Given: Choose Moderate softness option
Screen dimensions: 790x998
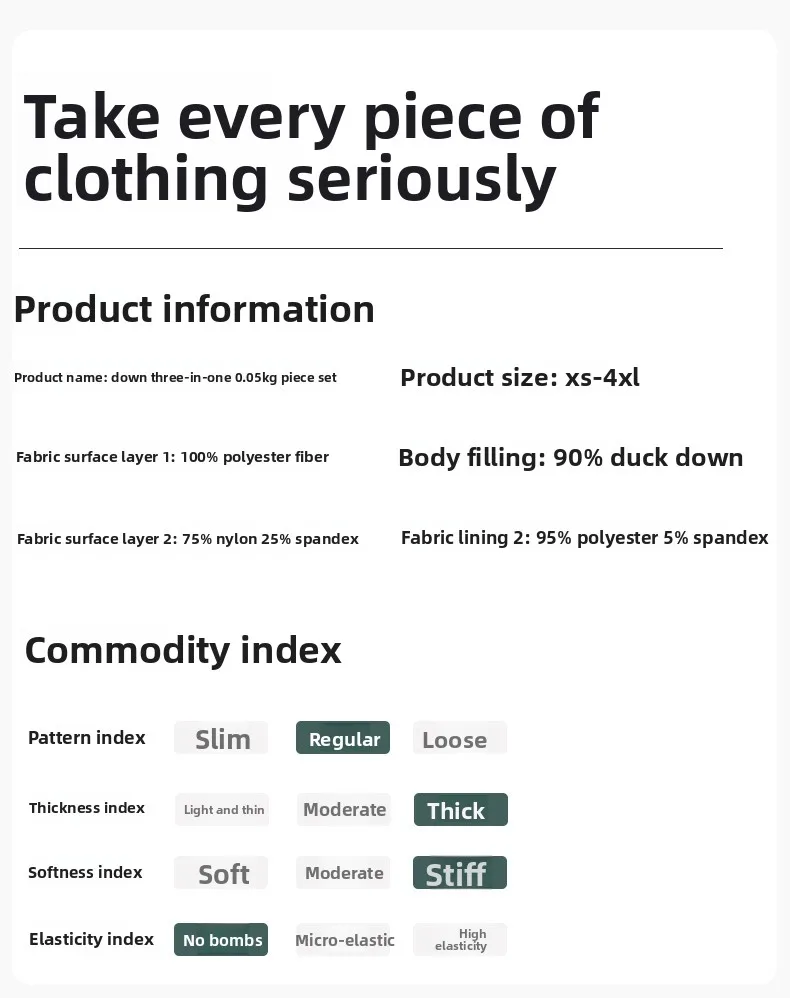Looking at the screenshot, I should (344, 873).
